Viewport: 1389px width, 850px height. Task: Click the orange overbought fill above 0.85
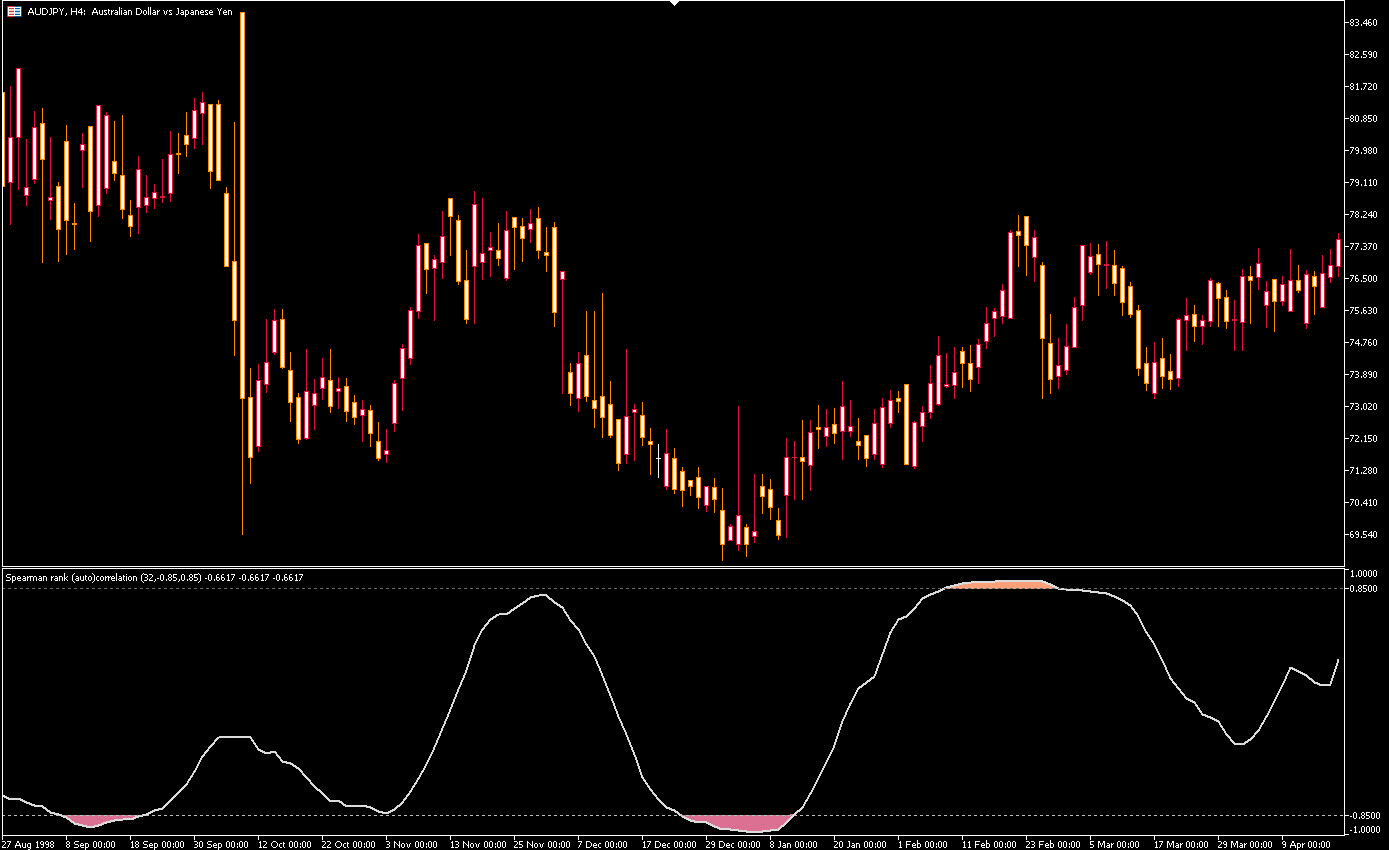[1000, 584]
